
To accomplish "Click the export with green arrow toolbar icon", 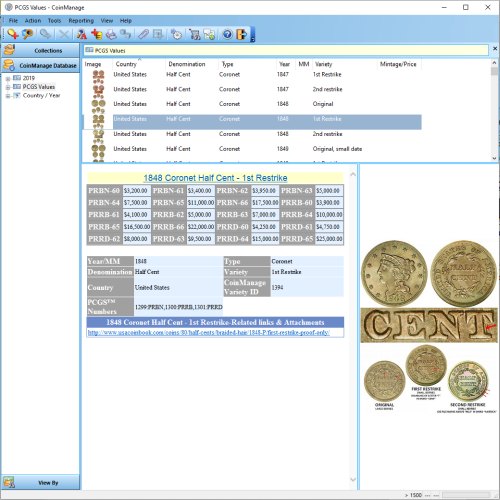I will pyautogui.click(x=209, y=34).
